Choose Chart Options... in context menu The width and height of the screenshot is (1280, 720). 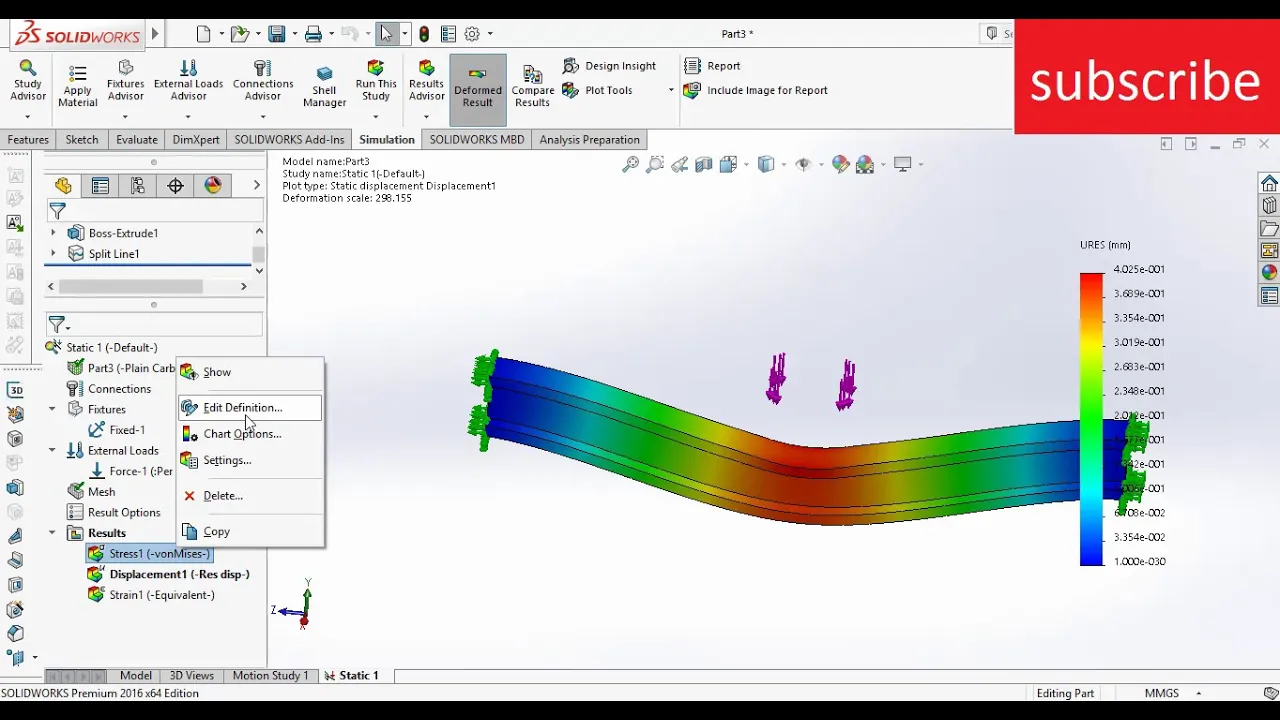point(250,434)
